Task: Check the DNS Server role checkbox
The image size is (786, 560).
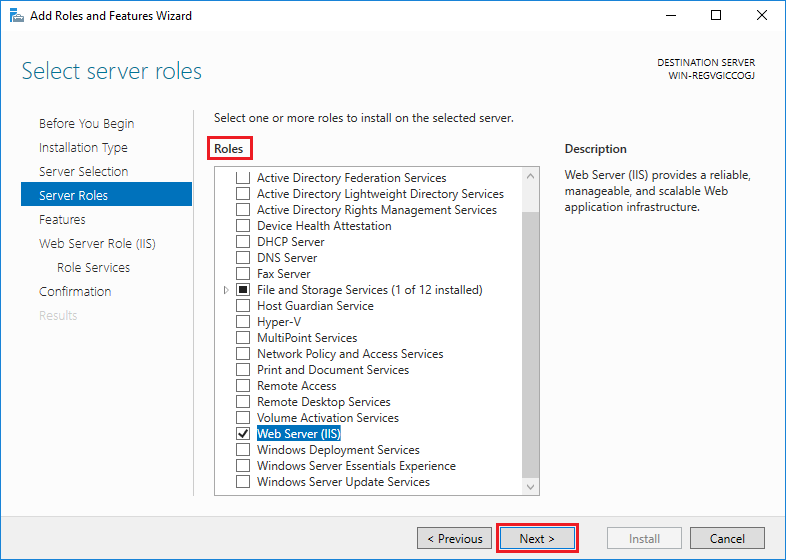Action: tap(242, 258)
